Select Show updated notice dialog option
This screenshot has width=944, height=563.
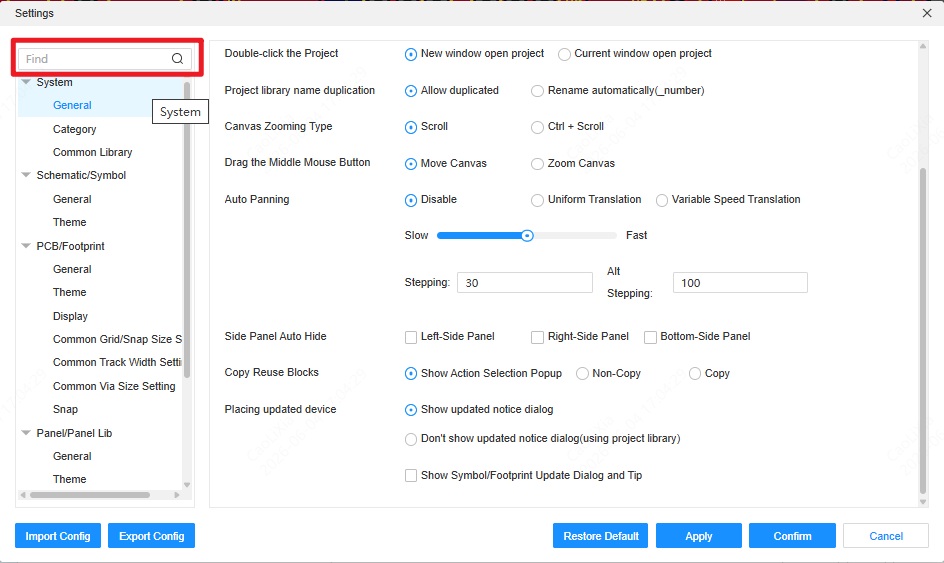(411, 410)
